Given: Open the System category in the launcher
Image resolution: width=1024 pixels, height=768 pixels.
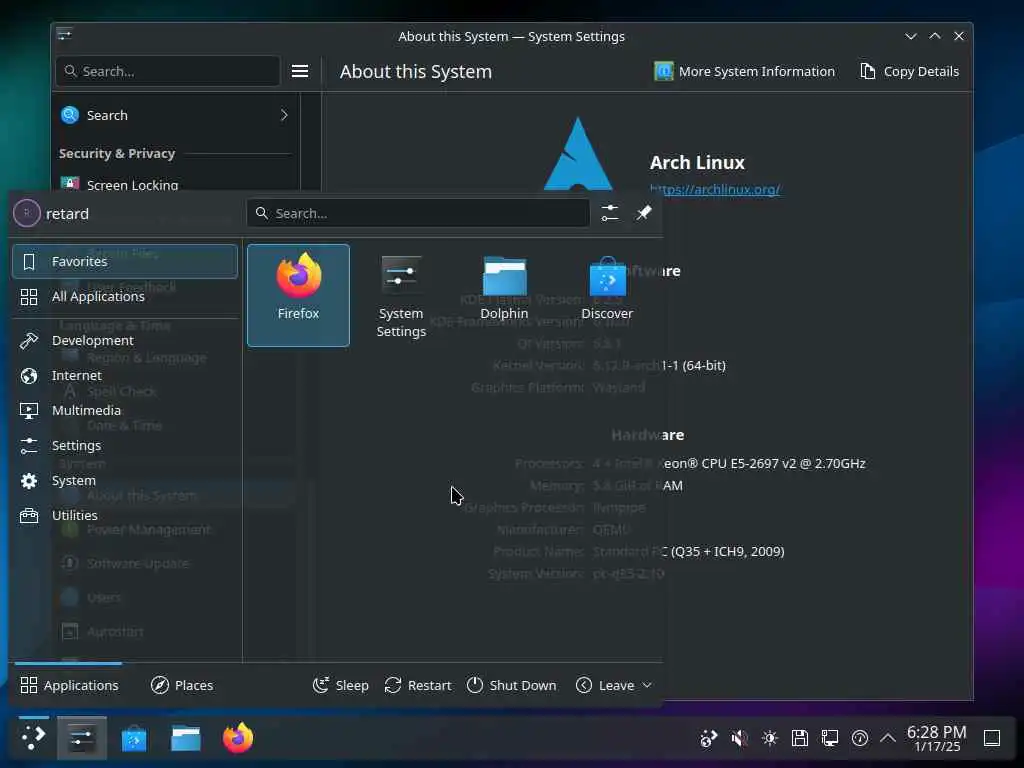Looking at the screenshot, I should [125, 481].
